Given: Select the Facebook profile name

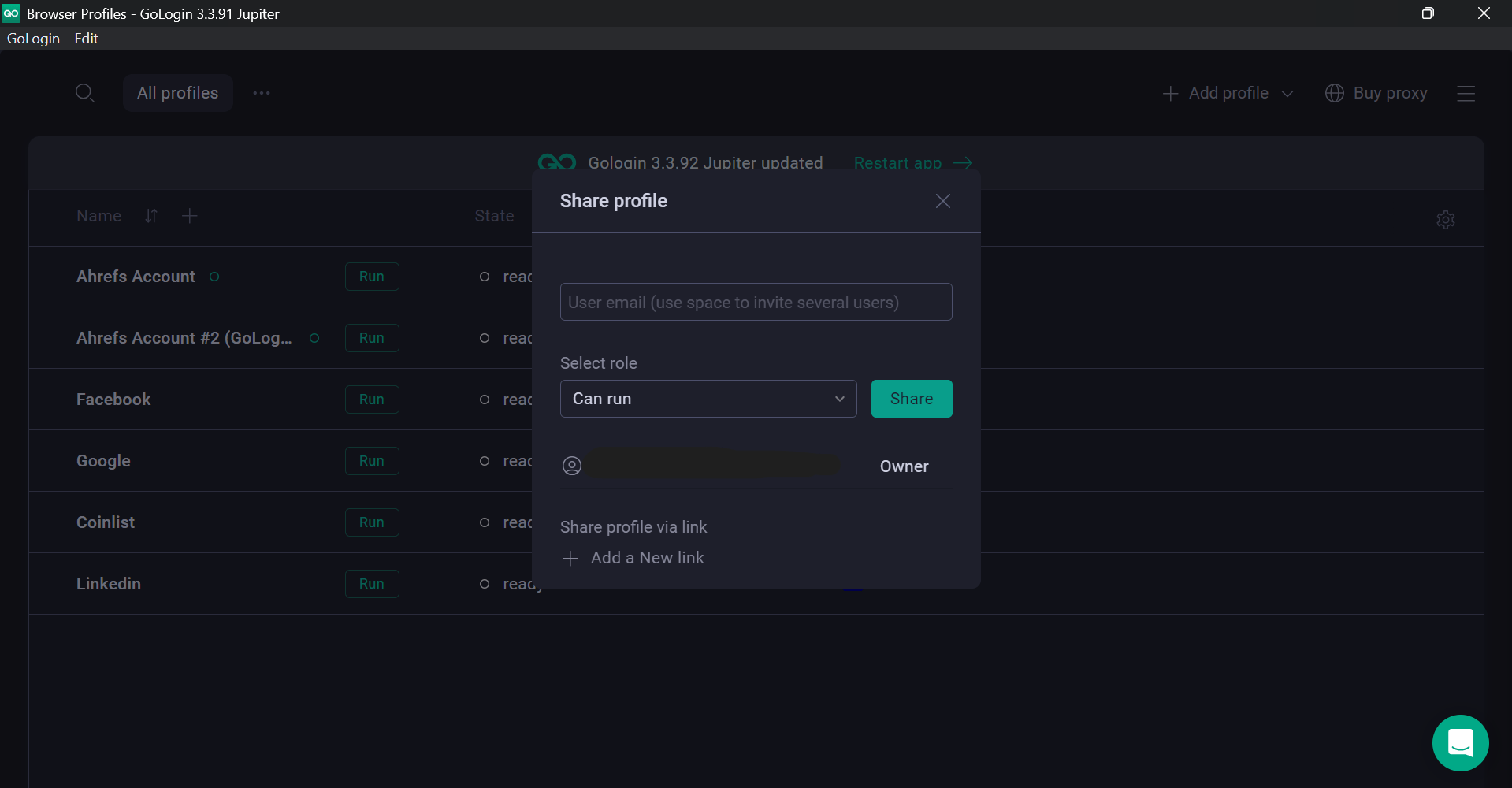Looking at the screenshot, I should (x=113, y=400).
